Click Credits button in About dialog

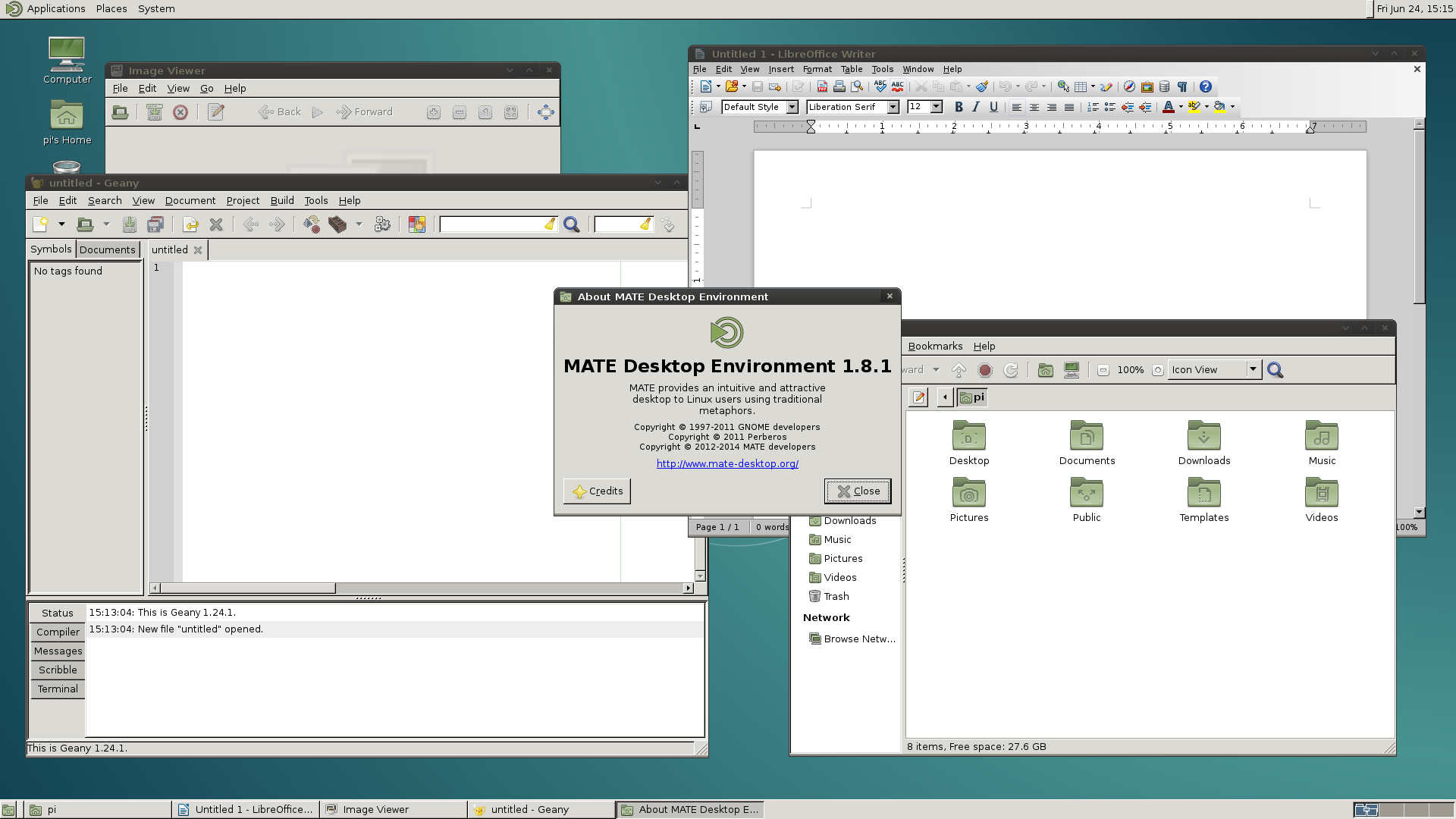pyautogui.click(x=598, y=491)
